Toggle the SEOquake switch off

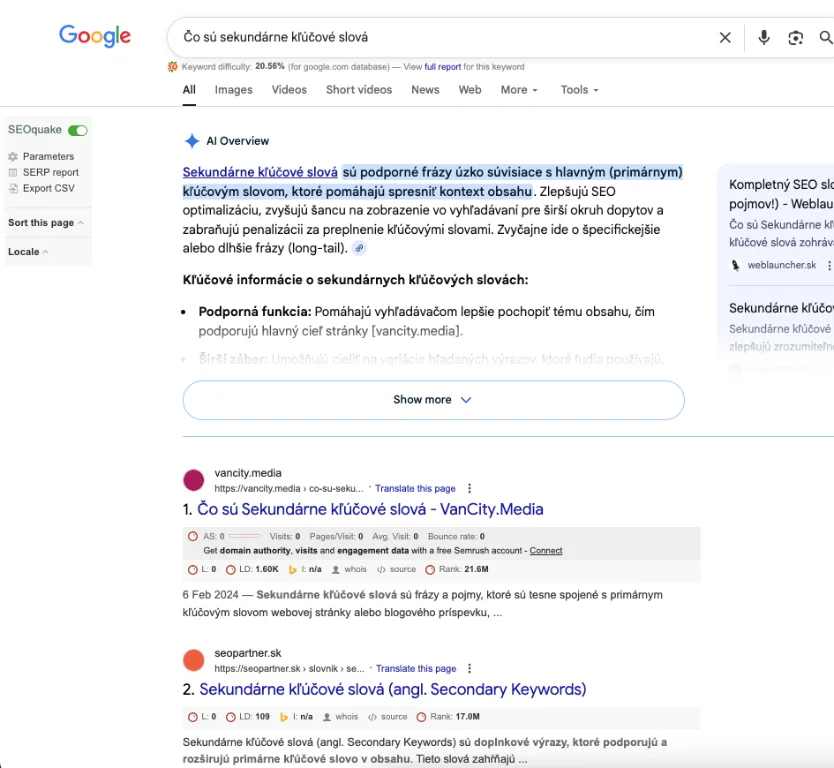pyautogui.click(x=77, y=130)
